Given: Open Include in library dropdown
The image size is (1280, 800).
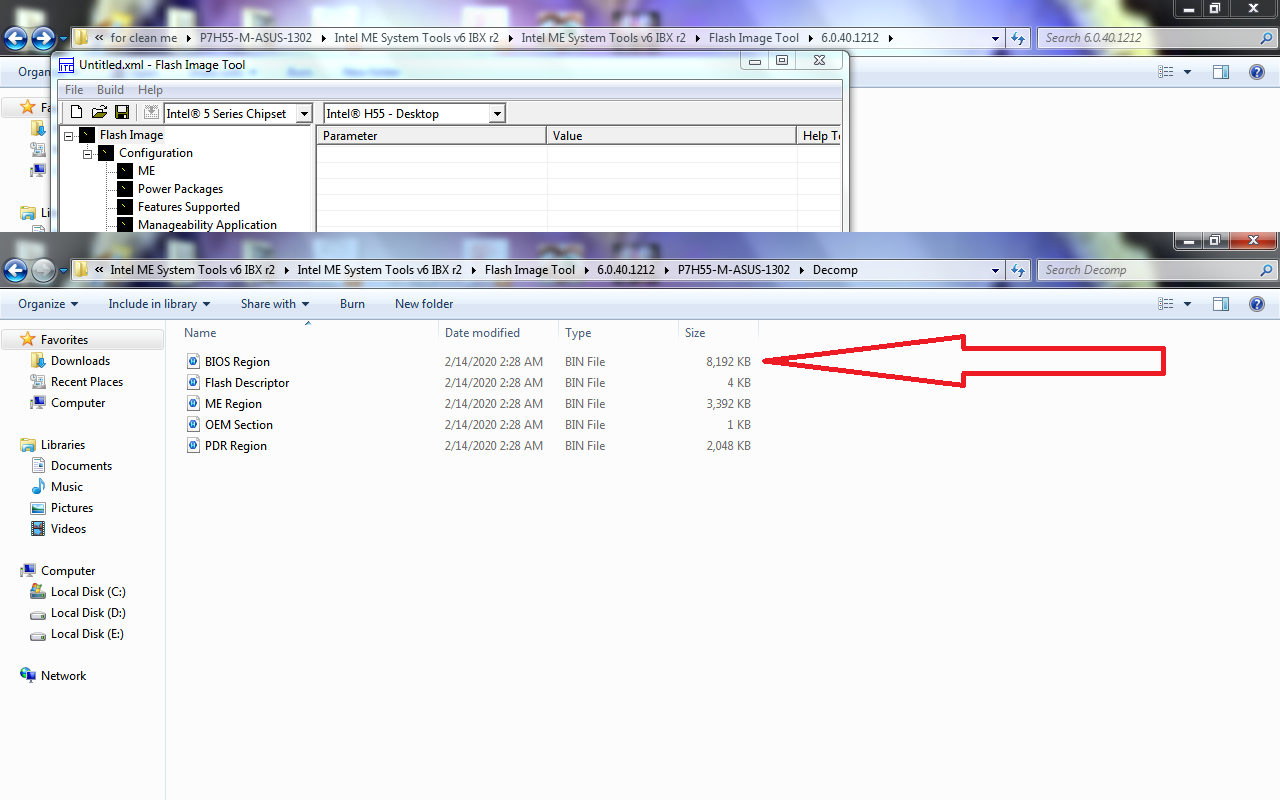Looking at the screenshot, I should pyautogui.click(x=159, y=304).
